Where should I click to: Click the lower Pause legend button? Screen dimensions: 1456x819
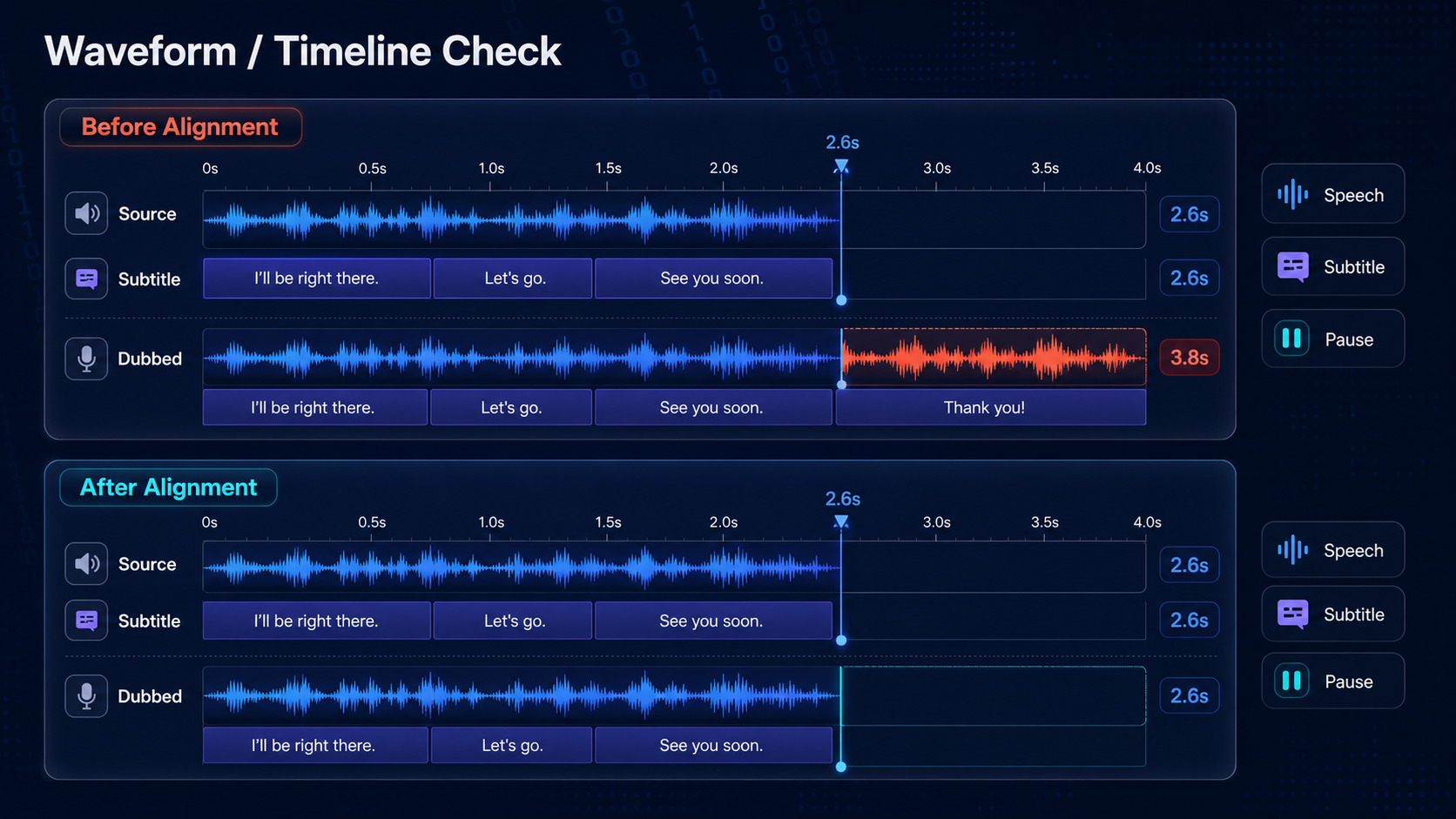point(1332,681)
